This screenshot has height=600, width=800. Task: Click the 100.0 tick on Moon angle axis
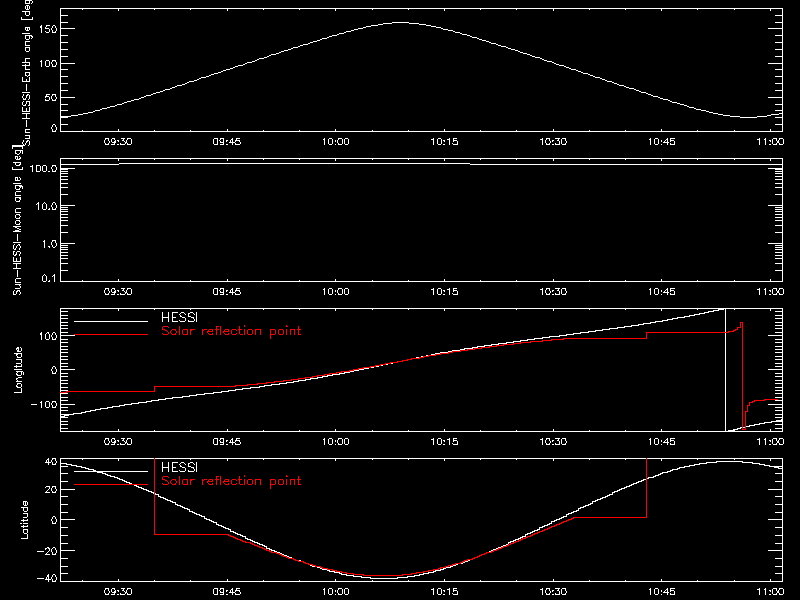coord(44,168)
